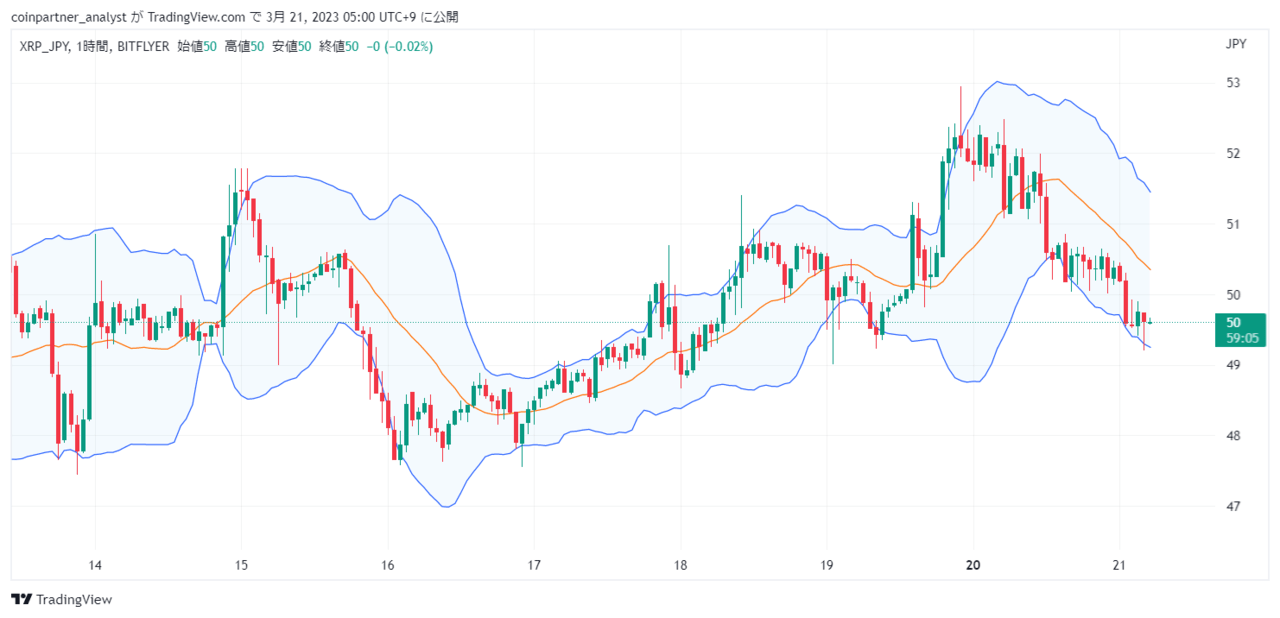
Task: Click the current price label 50
Action: click(1233, 322)
